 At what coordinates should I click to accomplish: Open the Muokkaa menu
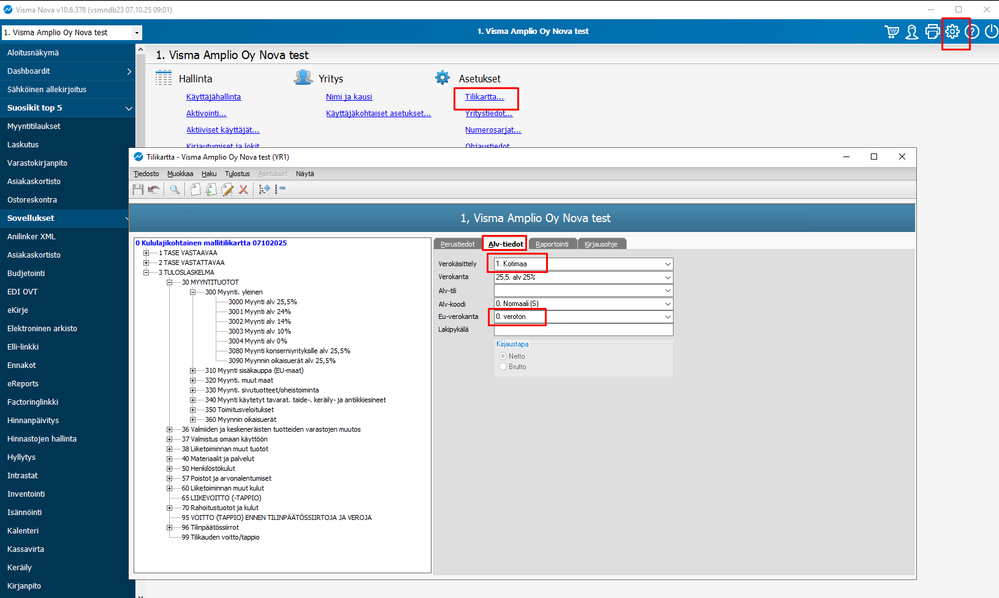180,174
